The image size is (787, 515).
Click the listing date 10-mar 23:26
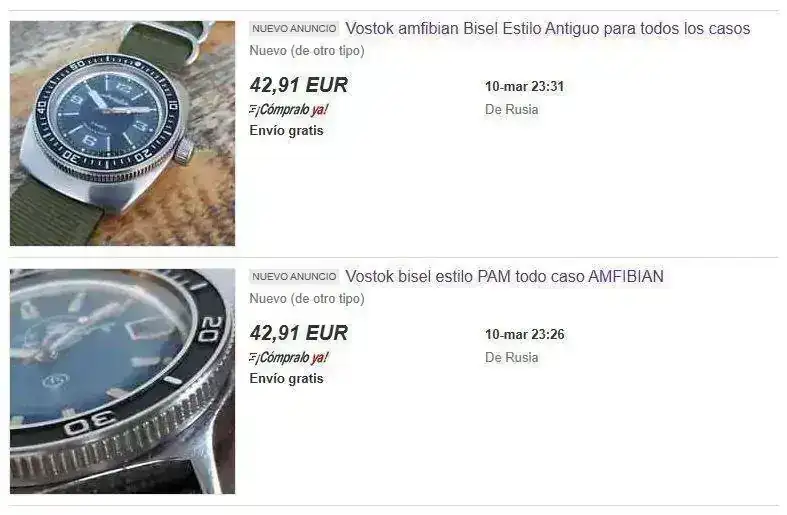(524, 334)
